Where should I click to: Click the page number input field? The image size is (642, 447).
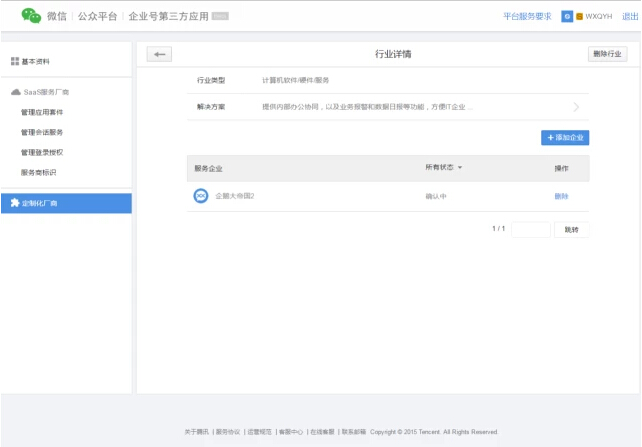click(531, 229)
